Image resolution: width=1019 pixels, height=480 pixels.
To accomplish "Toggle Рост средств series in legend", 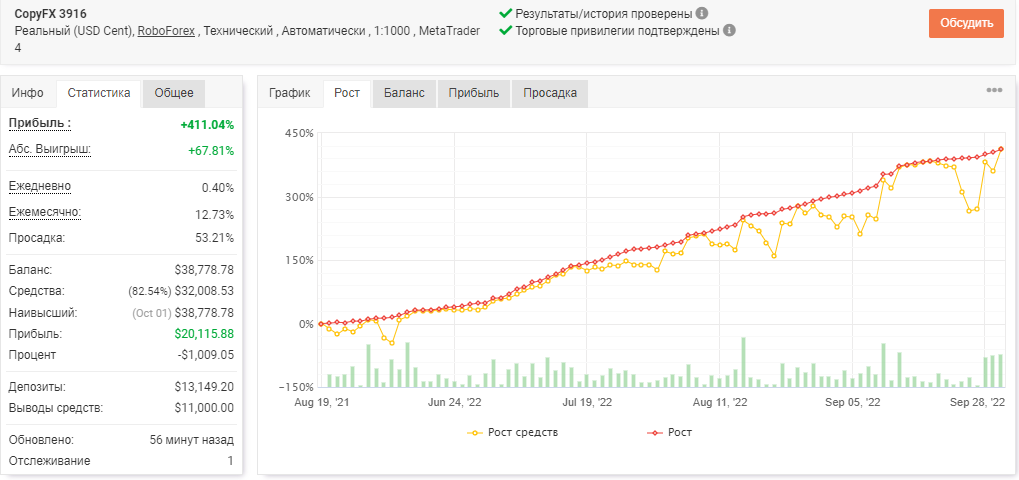I will point(513,432).
